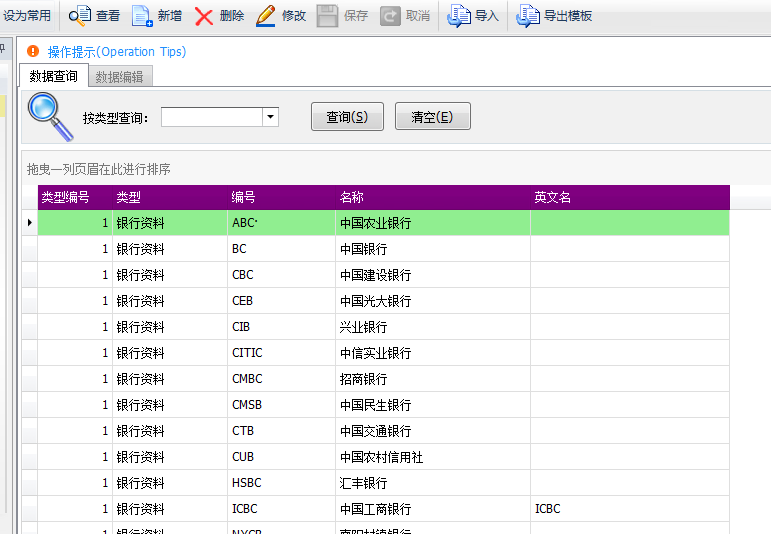The height and width of the screenshot is (534, 771).
Task: Switch to the 数据编辑 tab
Action: point(119,77)
